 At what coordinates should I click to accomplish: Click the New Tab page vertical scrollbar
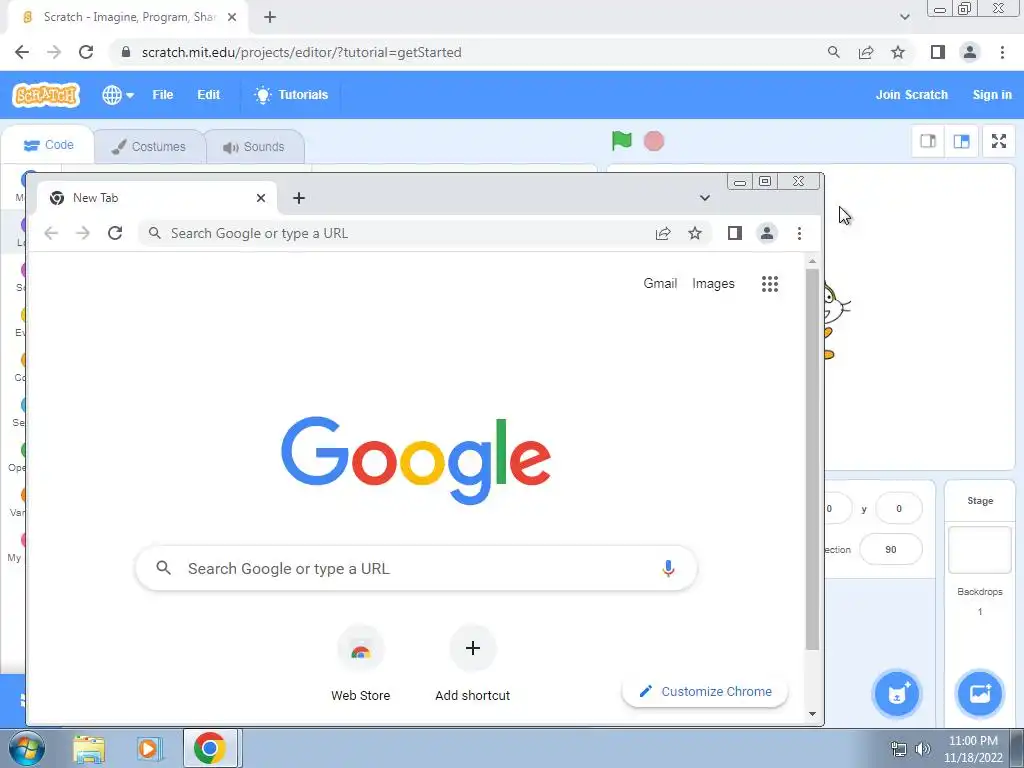[x=812, y=459]
